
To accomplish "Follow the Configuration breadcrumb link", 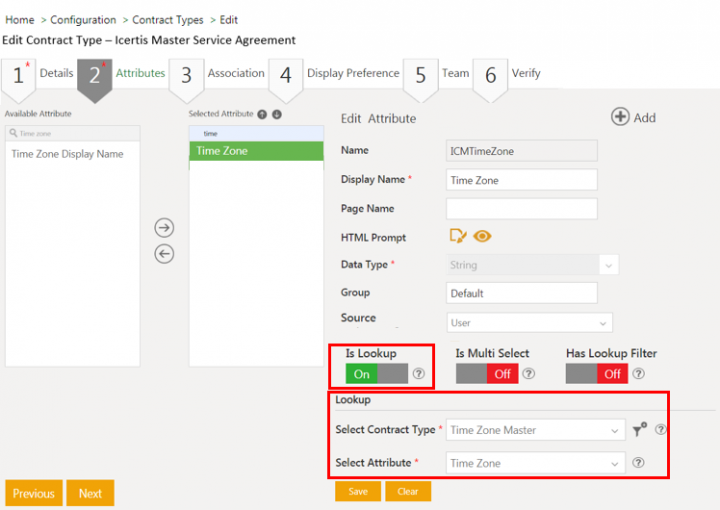I will pos(83,20).
